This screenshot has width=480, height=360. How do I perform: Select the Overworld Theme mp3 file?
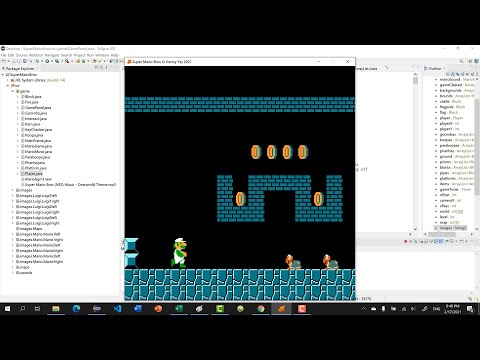[68, 185]
